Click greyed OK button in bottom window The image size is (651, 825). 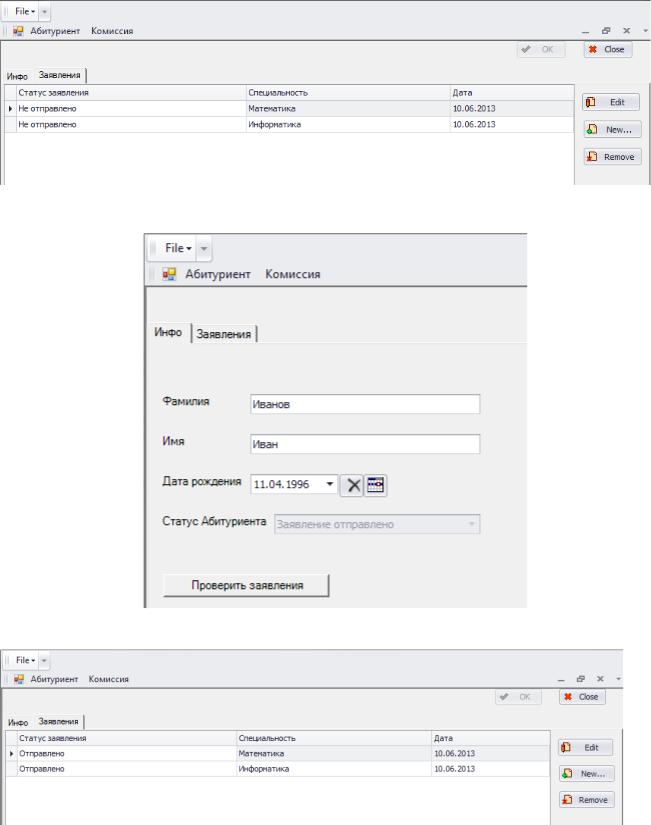click(x=518, y=697)
